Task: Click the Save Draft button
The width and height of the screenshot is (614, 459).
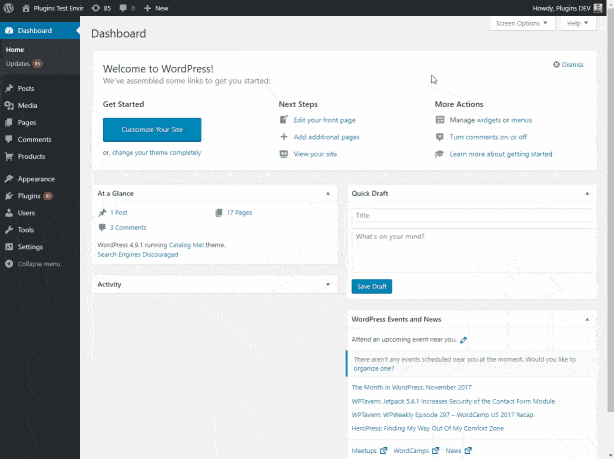Action: point(372,286)
